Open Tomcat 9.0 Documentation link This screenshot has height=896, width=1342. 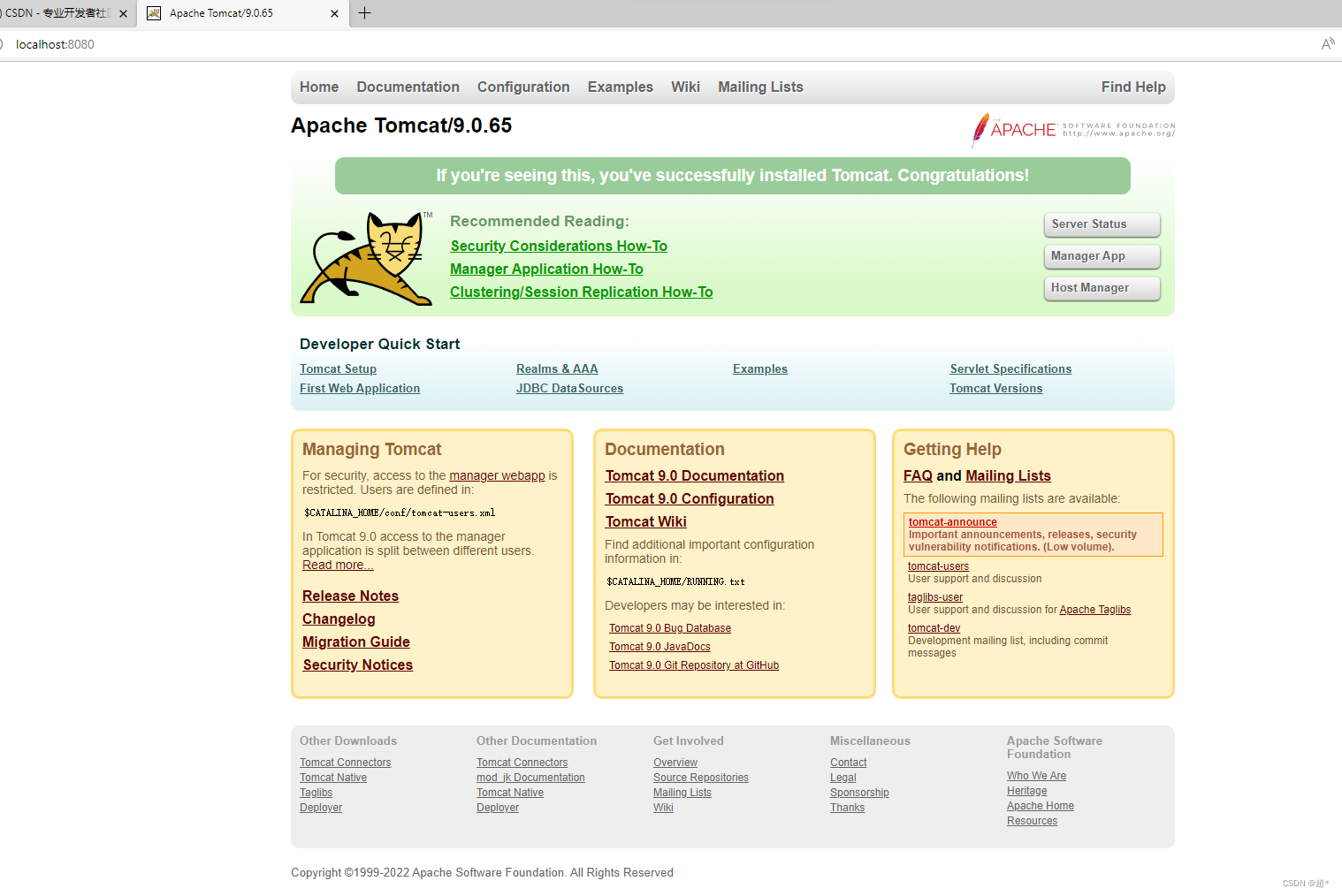point(695,475)
